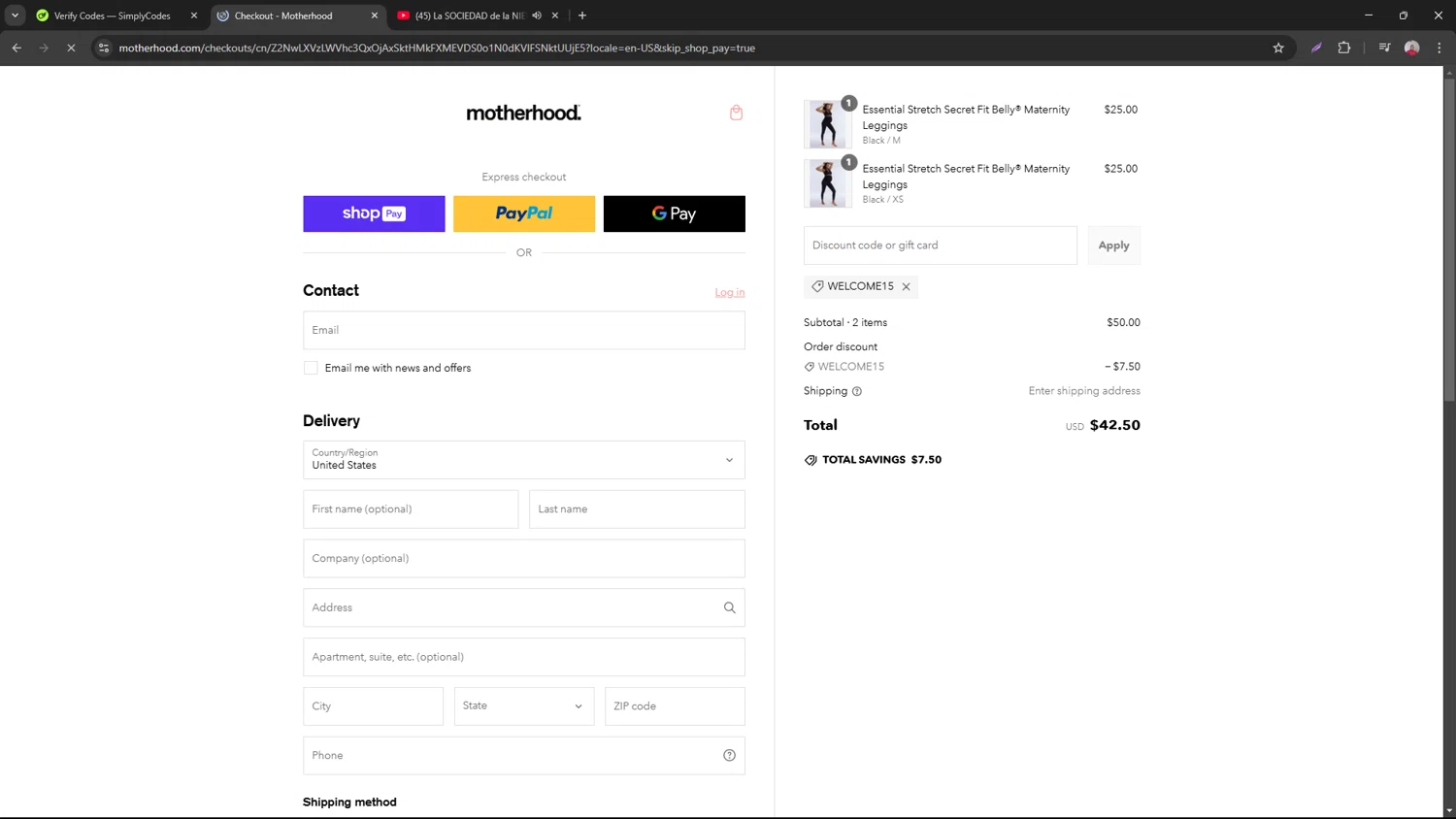Open the Chrome profile avatar
This screenshot has height=819, width=1456.
coord(1411,48)
